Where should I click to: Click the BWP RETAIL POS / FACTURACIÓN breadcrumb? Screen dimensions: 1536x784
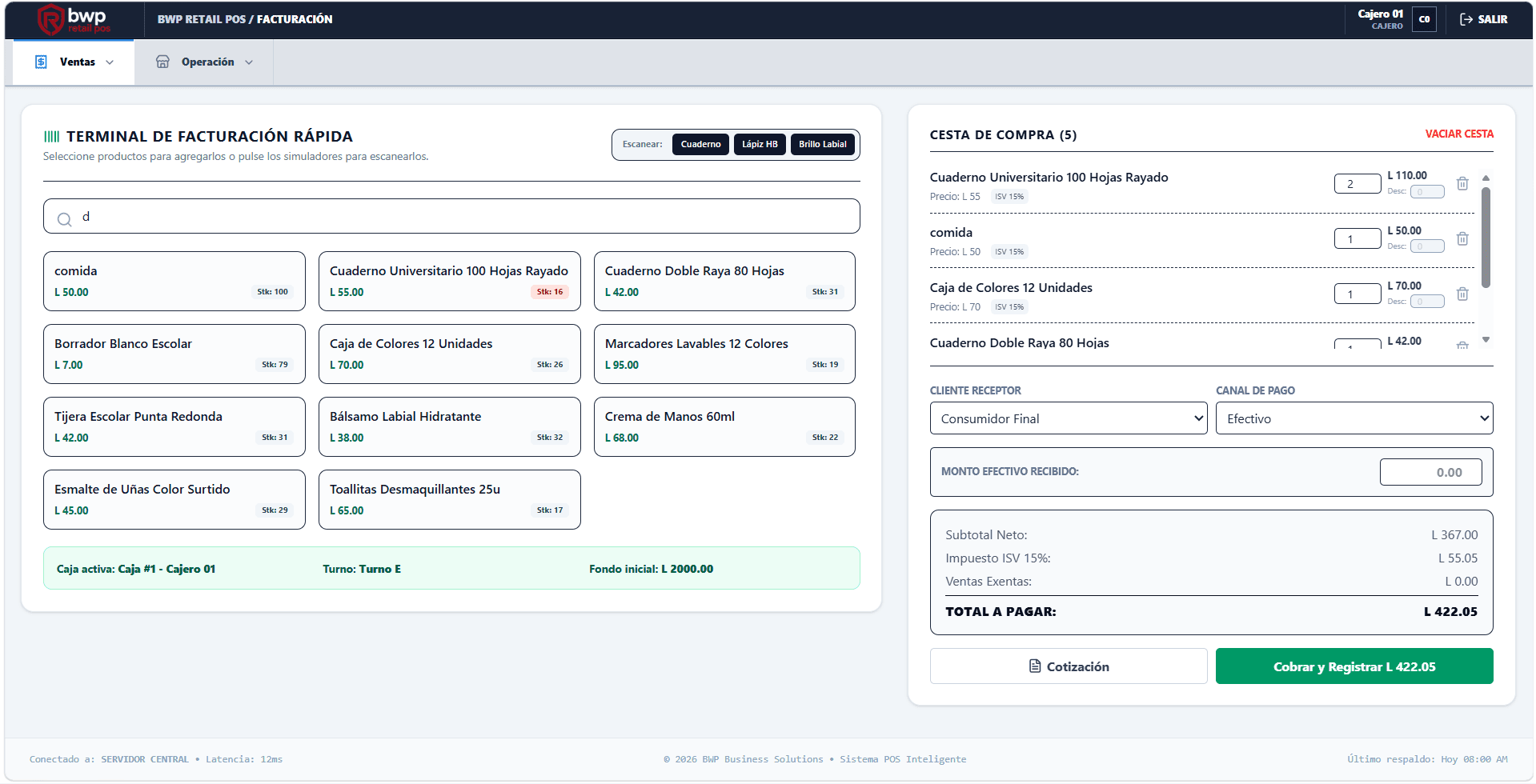(245, 19)
